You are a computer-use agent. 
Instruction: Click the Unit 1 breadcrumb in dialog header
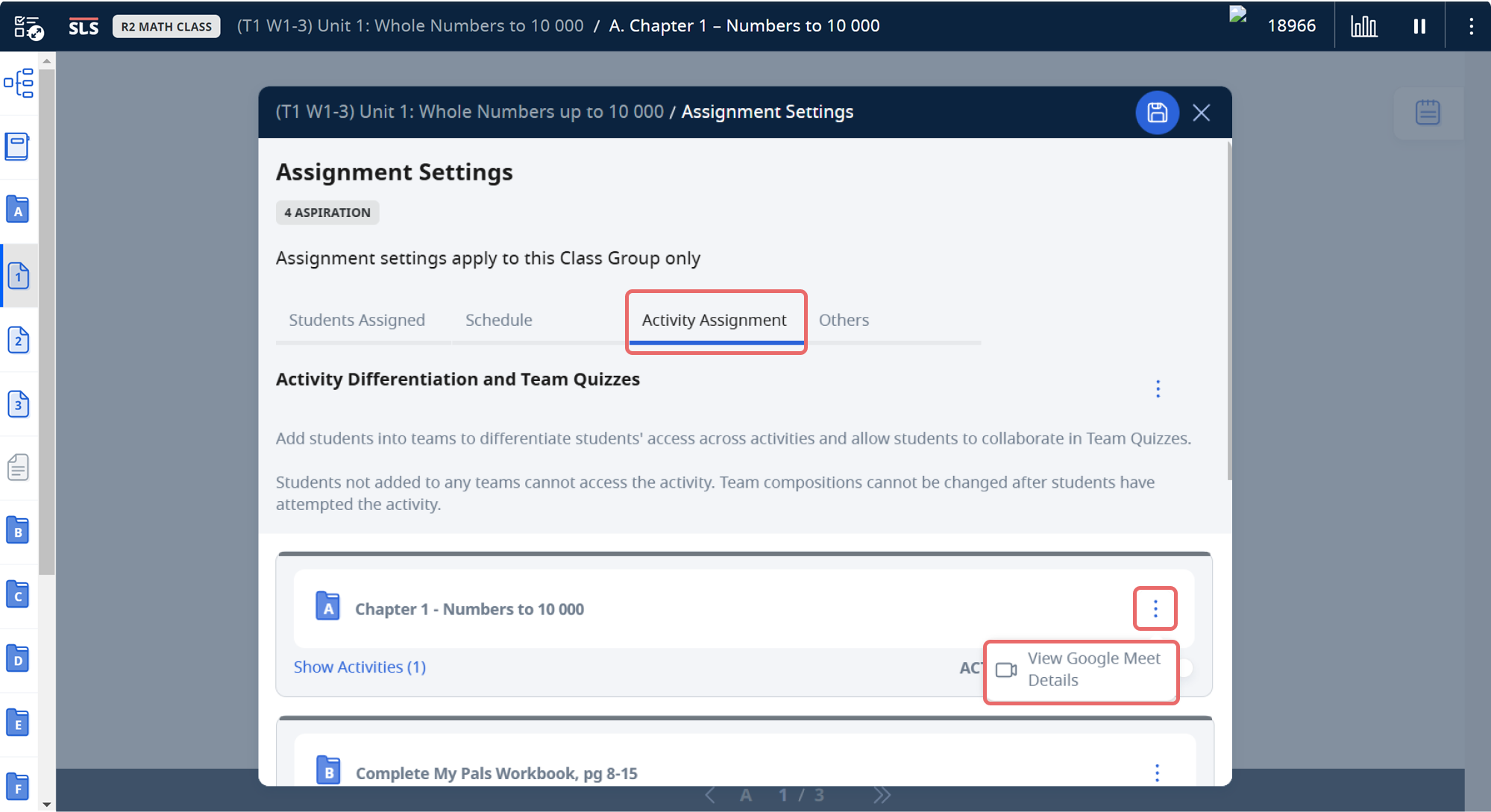[469, 112]
